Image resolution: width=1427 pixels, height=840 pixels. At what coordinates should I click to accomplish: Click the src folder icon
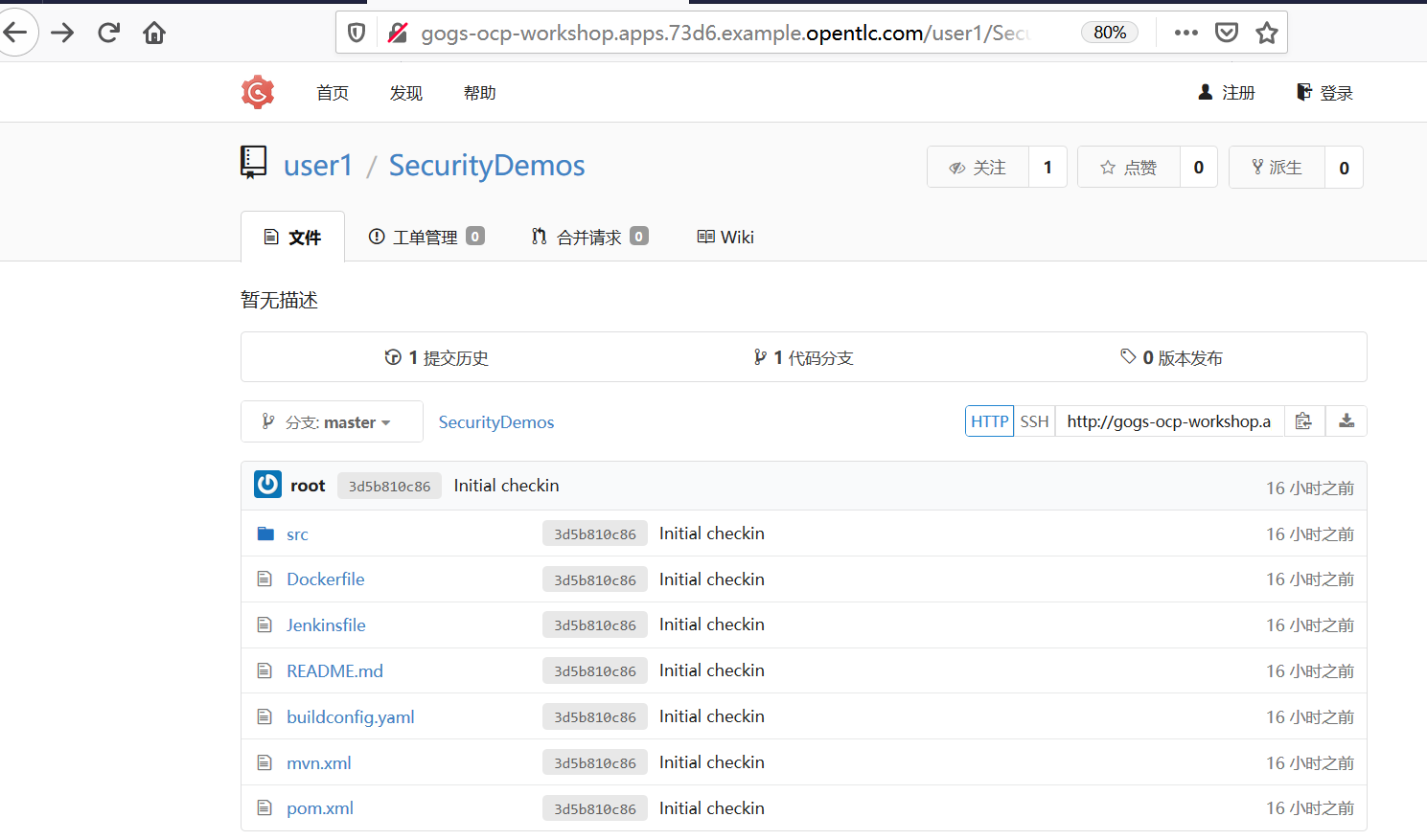click(265, 534)
